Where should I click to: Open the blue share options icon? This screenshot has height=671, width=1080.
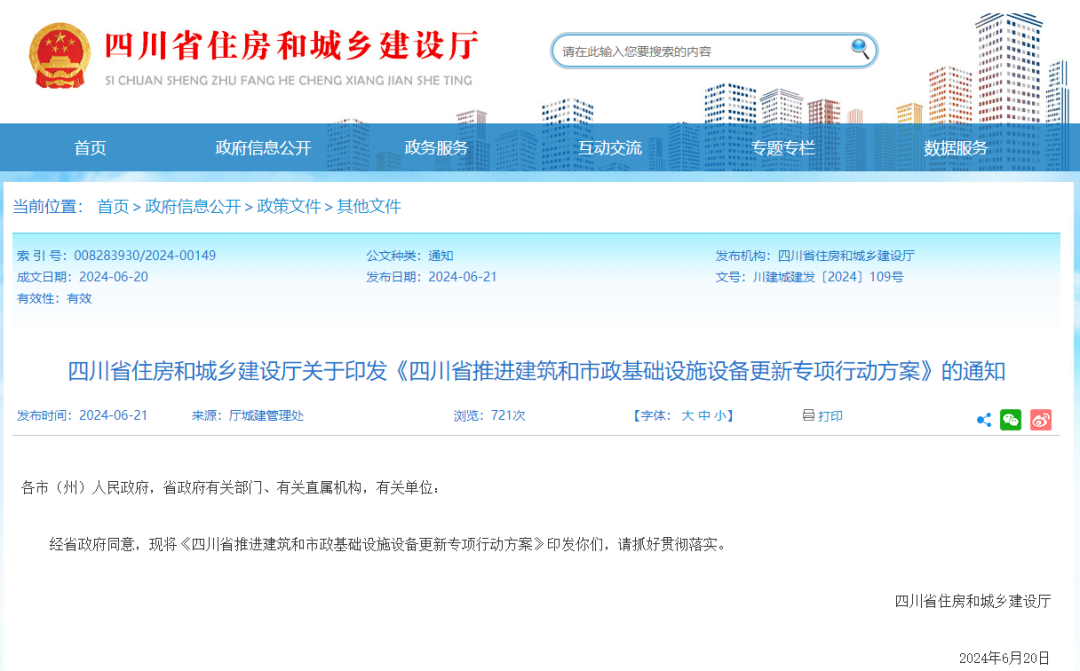983,420
